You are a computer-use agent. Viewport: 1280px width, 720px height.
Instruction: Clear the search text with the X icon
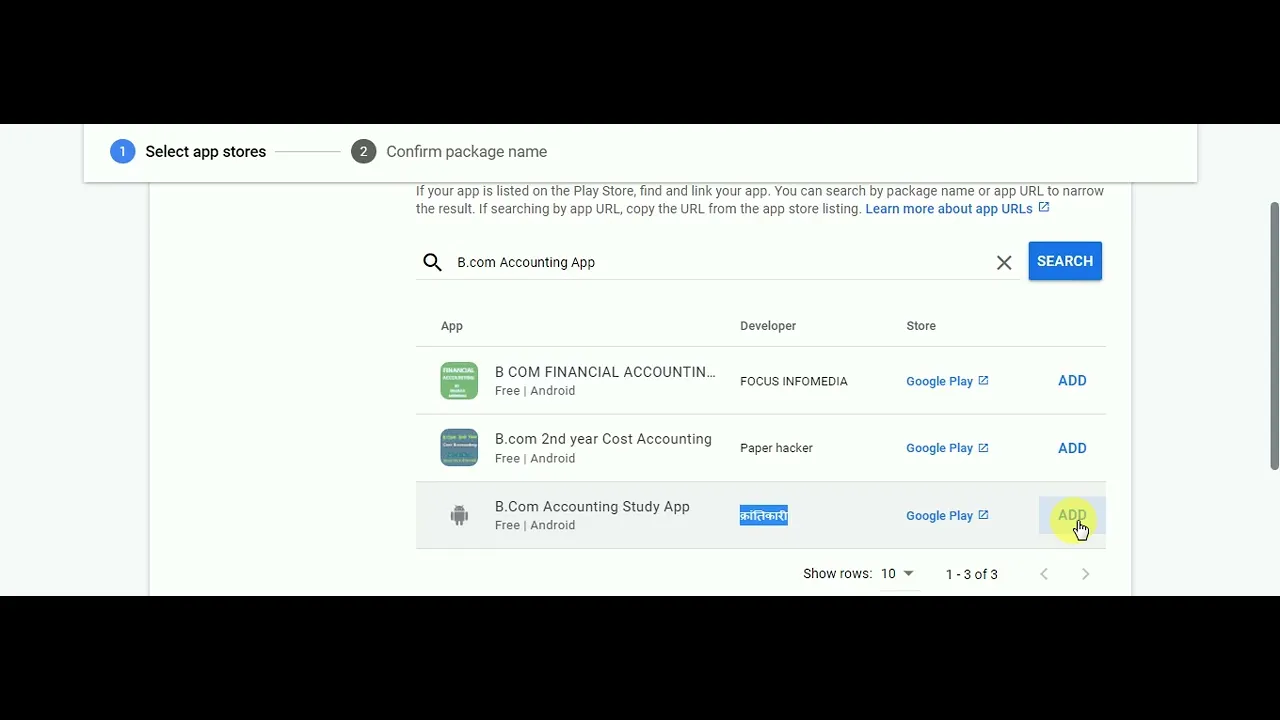point(1004,262)
